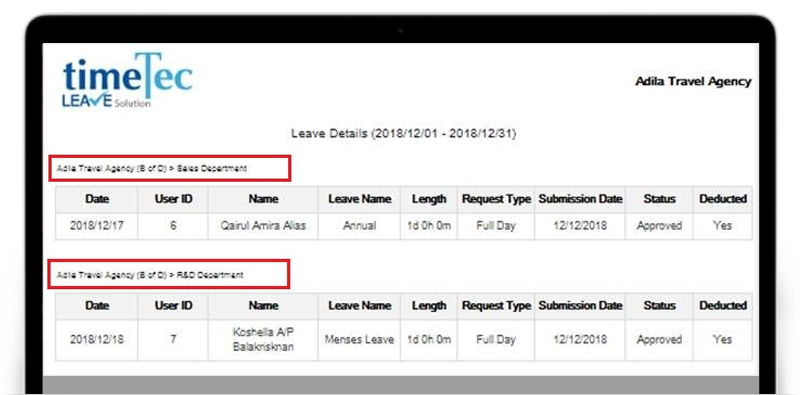Click the Date column header in the R&D Department table
Screen dimensions: 800x395
(97, 306)
